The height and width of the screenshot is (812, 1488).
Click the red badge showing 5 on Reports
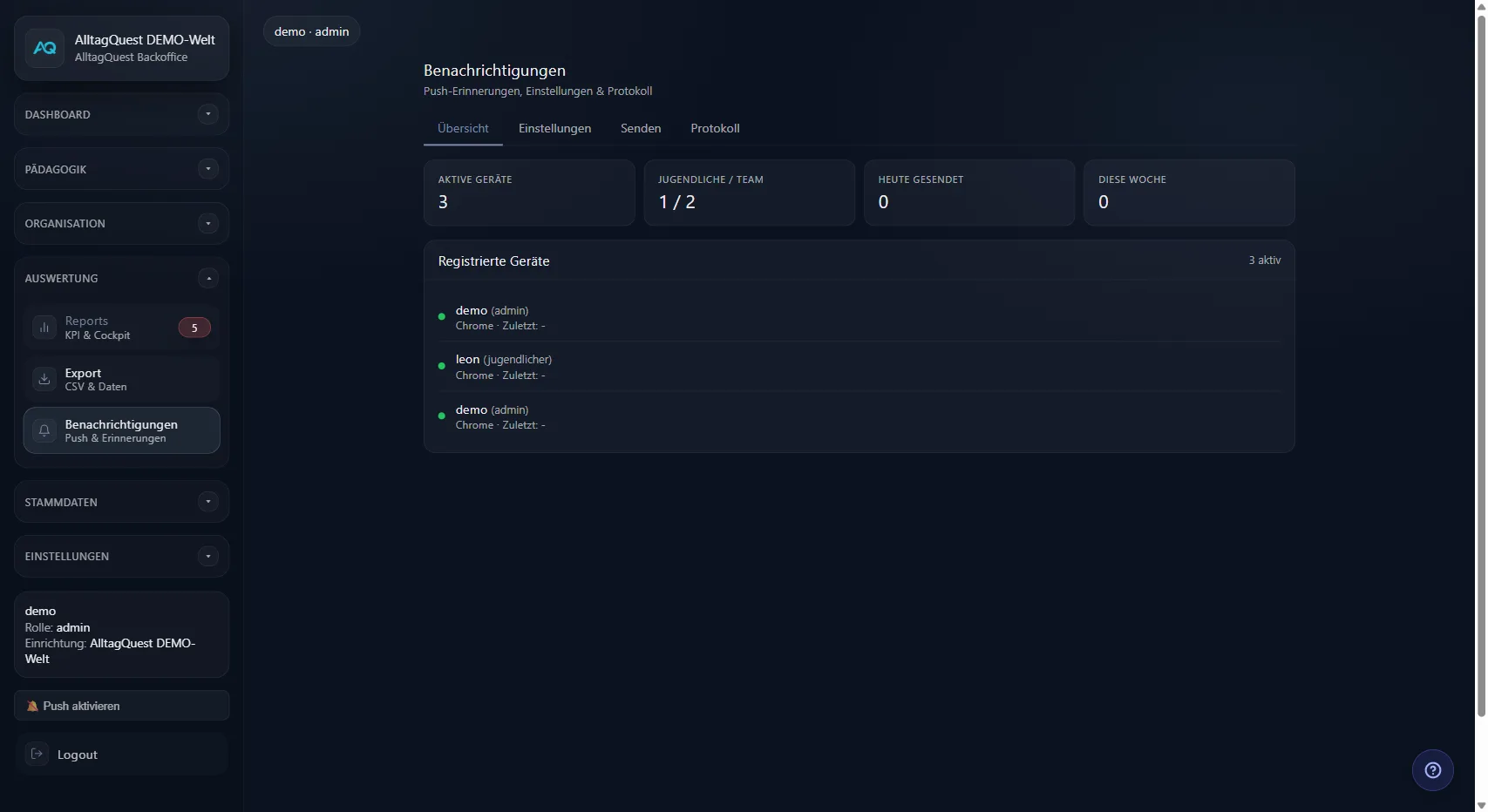(x=194, y=328)
